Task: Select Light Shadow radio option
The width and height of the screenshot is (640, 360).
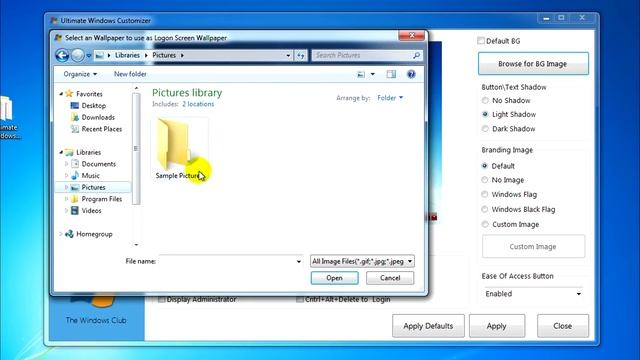Action: pos(485,115)
